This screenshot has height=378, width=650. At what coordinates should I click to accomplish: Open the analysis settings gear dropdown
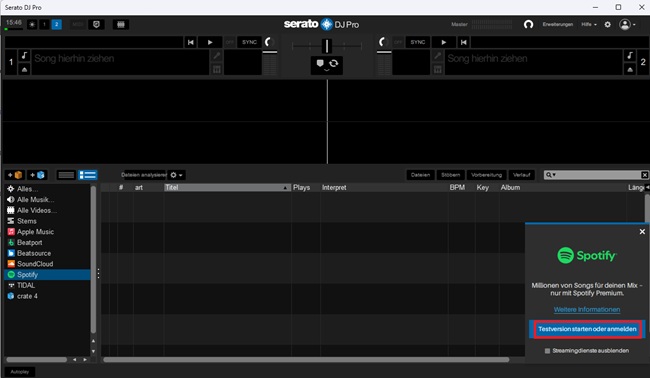tap(176, 175)
